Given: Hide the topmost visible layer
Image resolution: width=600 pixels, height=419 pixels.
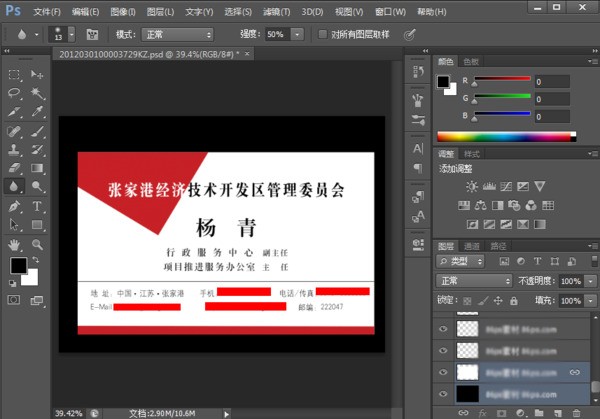Looking at the screenshot, I should click(443, 327).
